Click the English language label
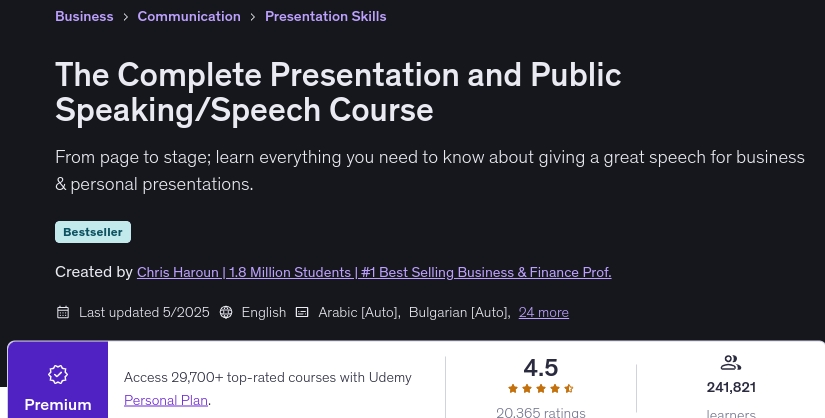 [x=264, y=312]
